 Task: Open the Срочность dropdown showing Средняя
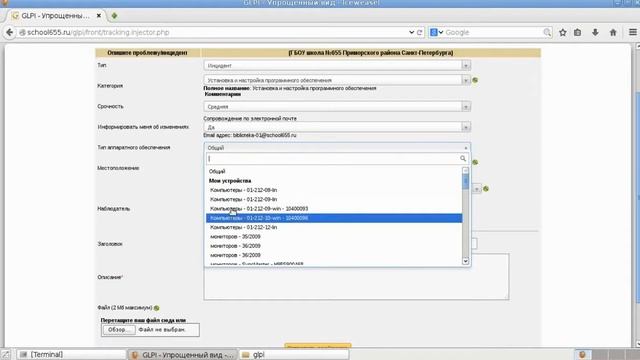[x=337, y=107]
